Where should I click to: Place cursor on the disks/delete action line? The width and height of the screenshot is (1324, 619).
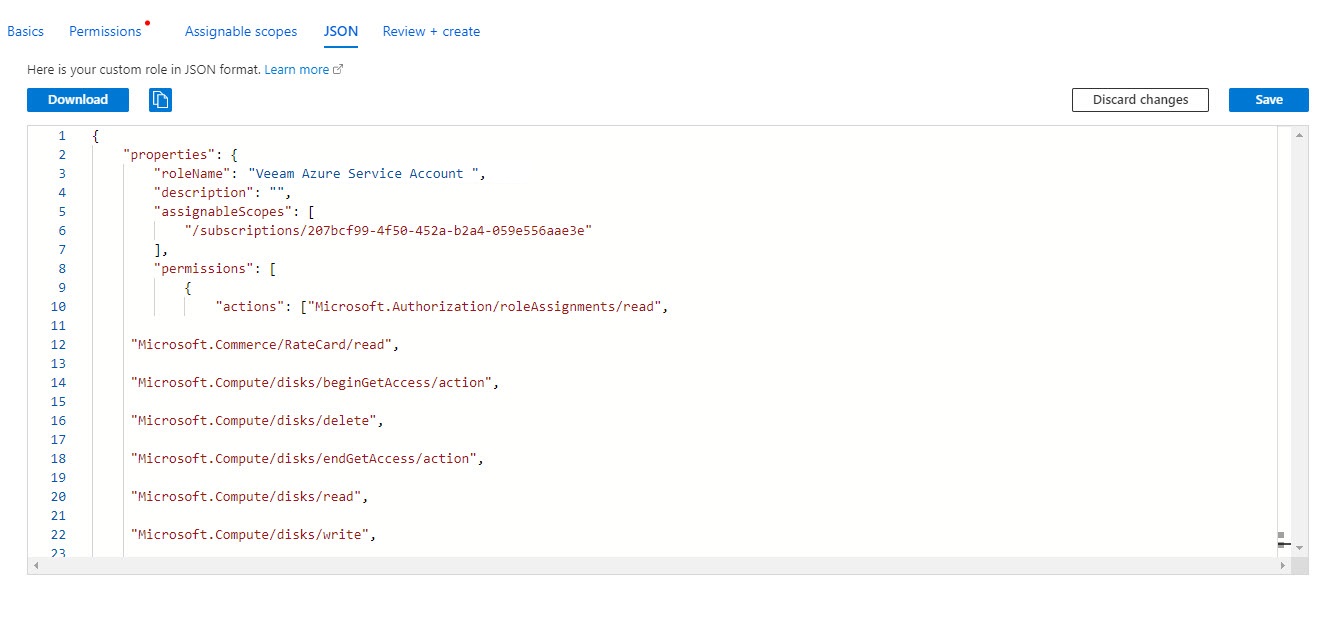tap(256, 421)
